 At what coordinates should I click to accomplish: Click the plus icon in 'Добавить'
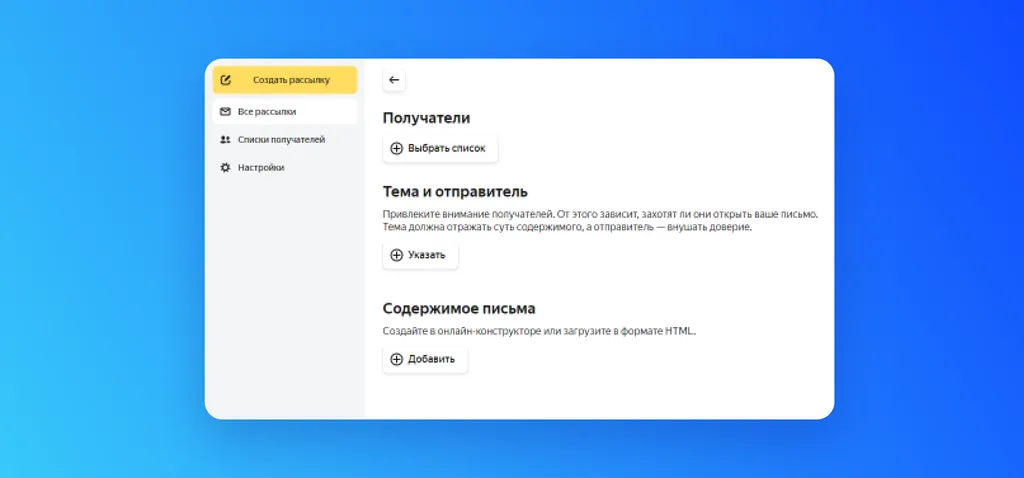[x=396, y=360]
